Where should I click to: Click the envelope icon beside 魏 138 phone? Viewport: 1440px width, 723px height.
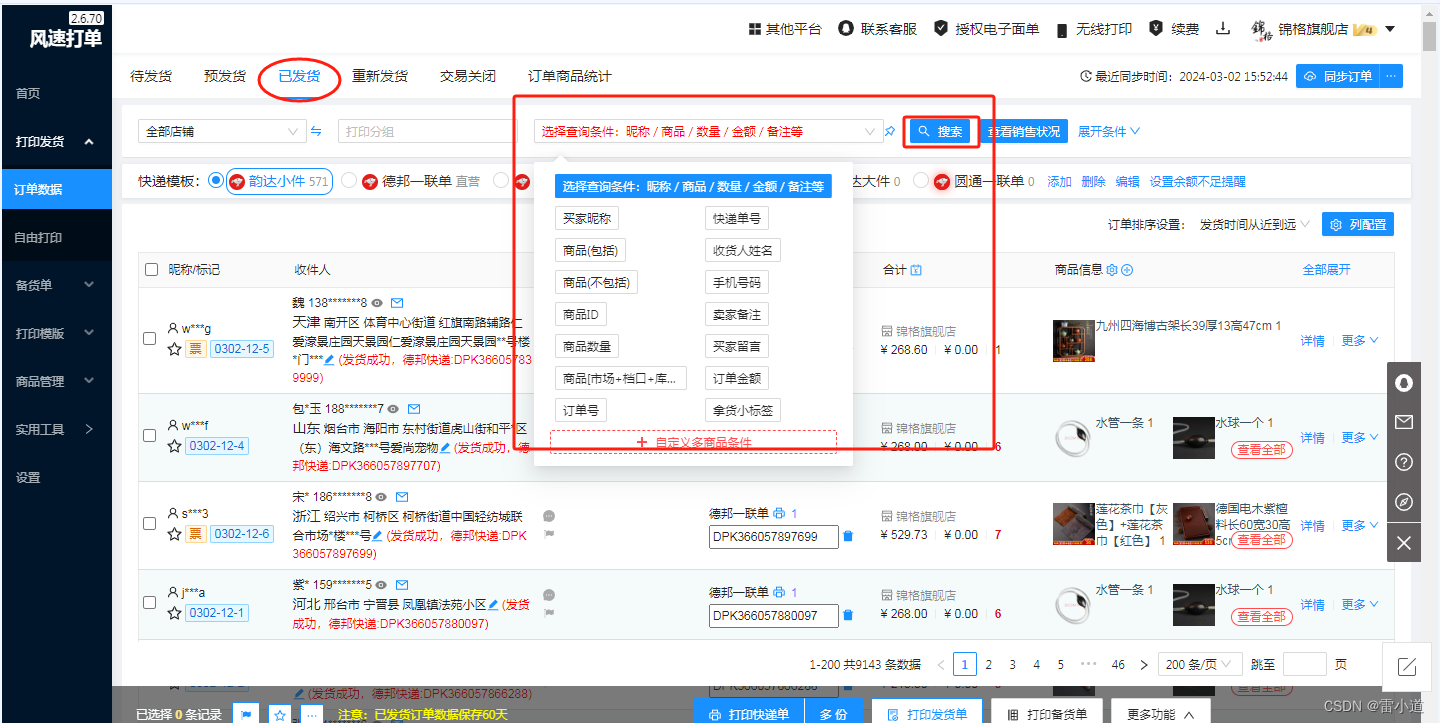[x=397, y=302]
